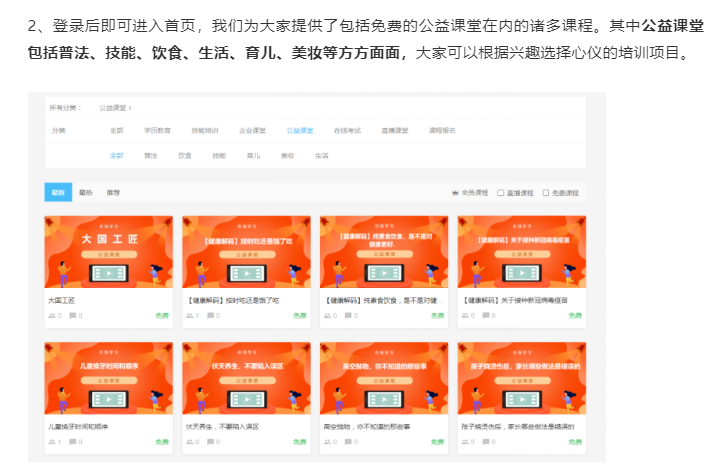Click learner count icon on 儿童换牙时间和顺序 card
This screenshot has width=714, height=469.
(x=51, y=442)
